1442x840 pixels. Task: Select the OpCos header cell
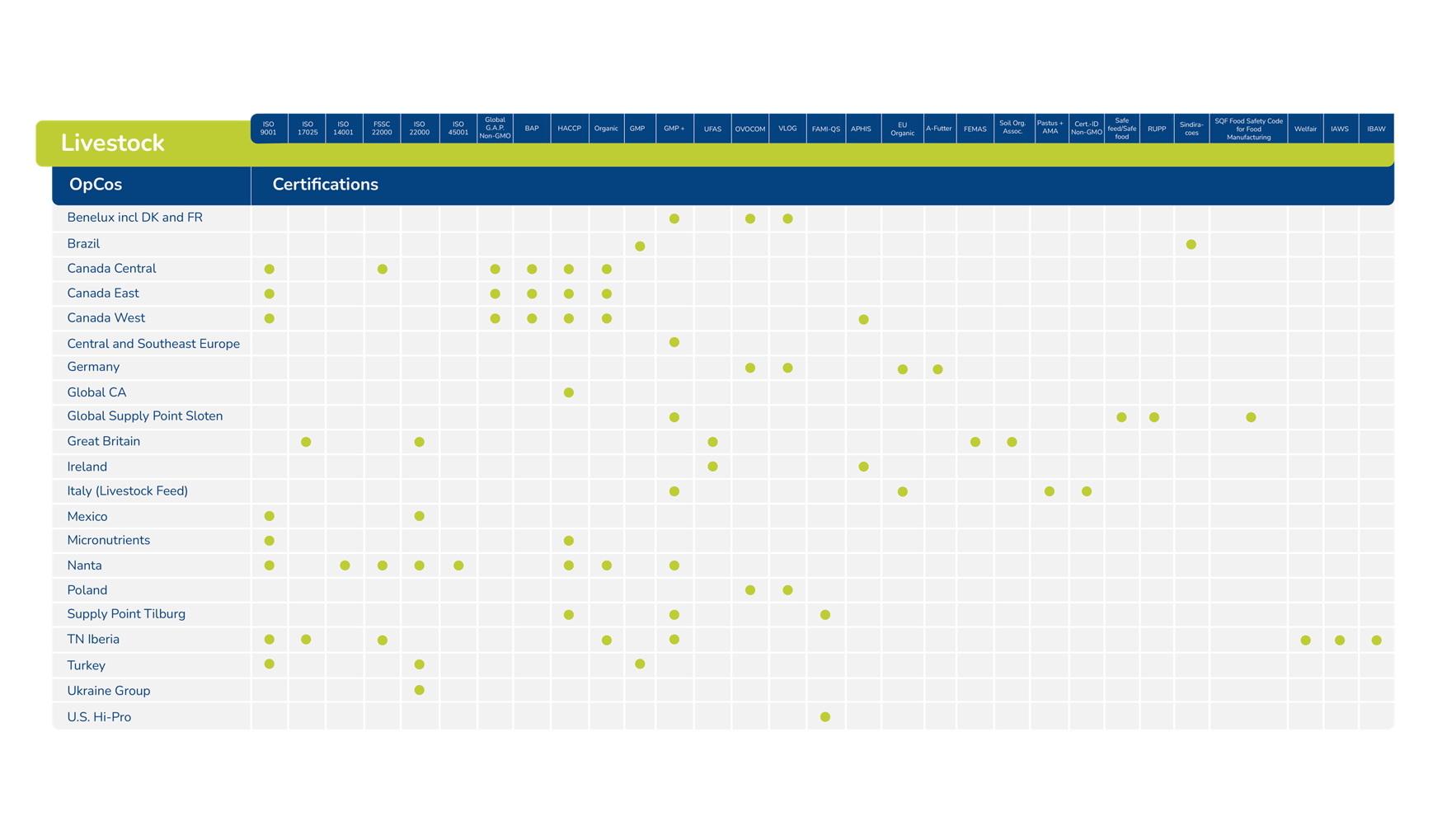96,185
